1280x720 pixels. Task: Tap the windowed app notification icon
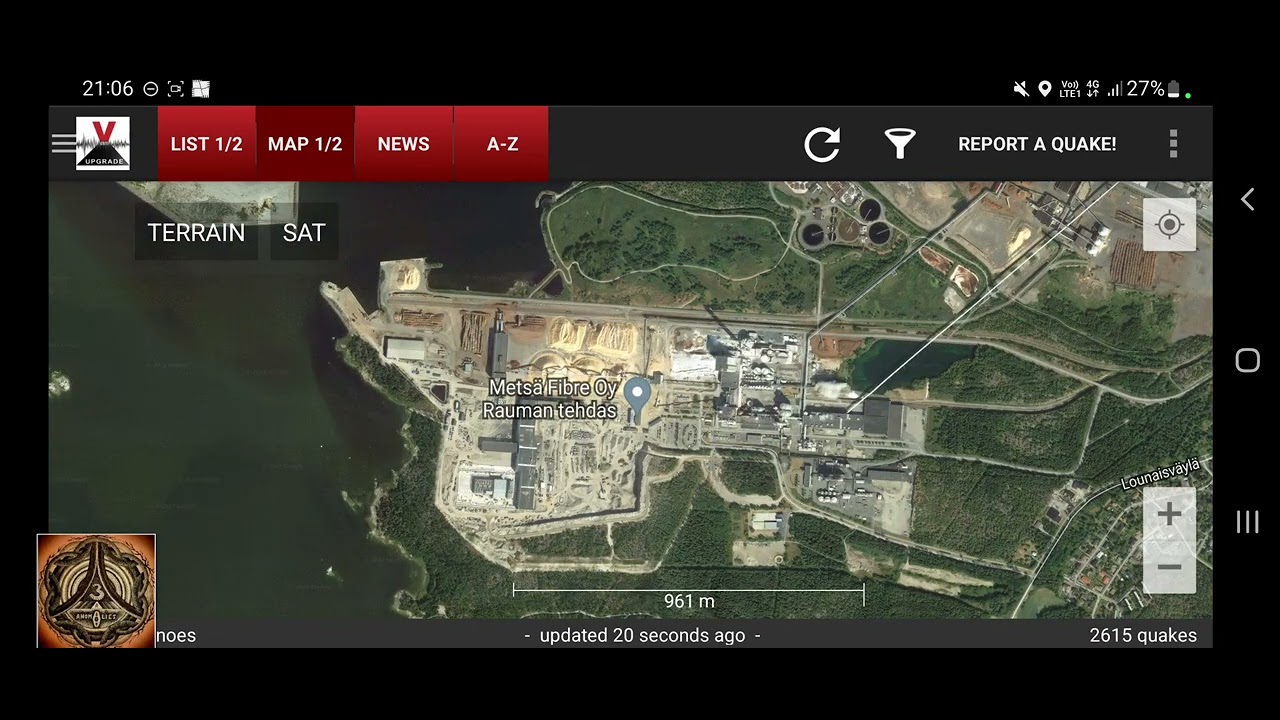[x=201, y=89]
